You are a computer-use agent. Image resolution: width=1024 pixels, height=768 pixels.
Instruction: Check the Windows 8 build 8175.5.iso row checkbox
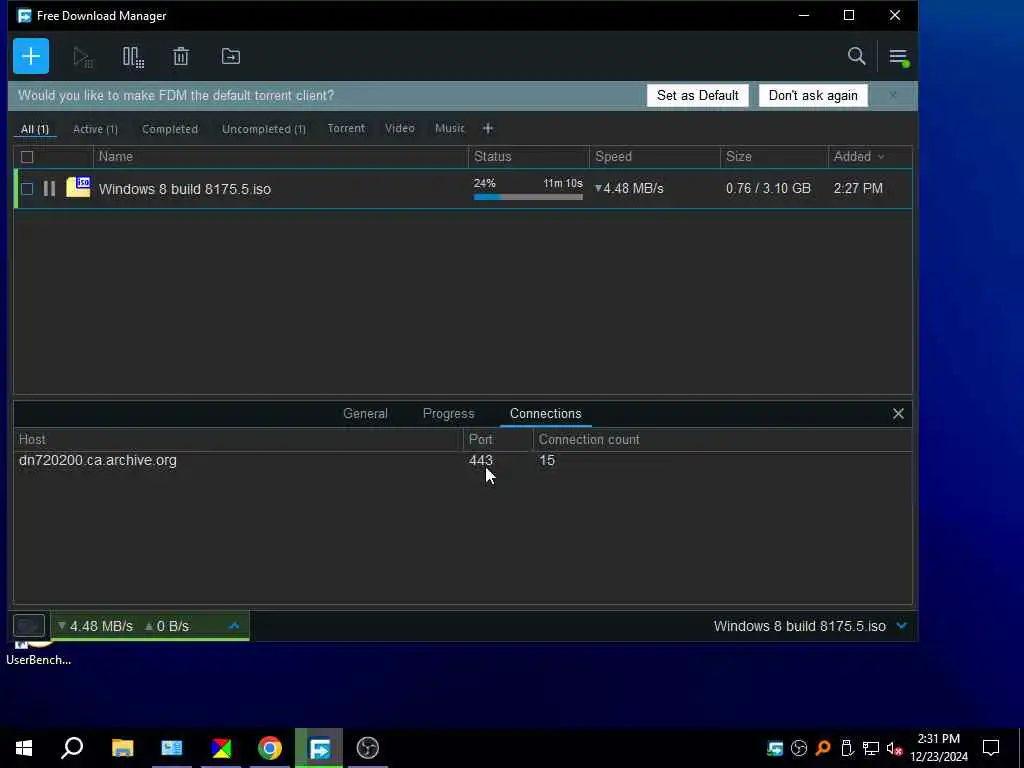pos(27,189)
